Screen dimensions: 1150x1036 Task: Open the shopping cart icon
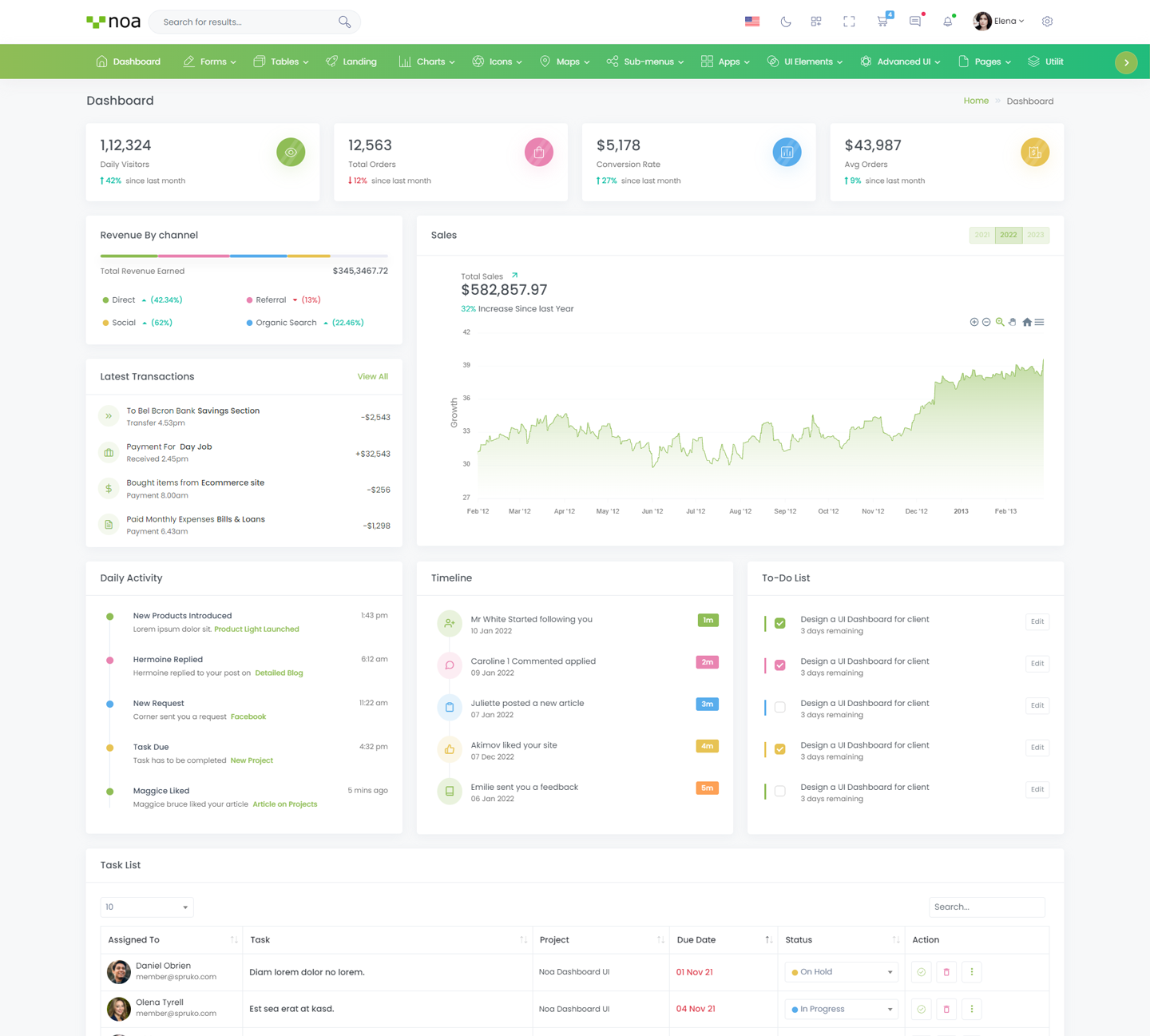(x=882, y=22)
